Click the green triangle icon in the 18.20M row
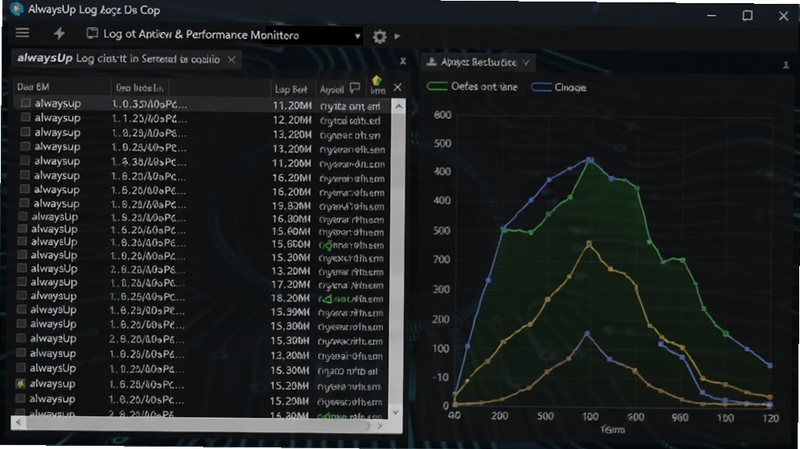The height and width of the screenshot is (449, 800). (x=327, y=299)
